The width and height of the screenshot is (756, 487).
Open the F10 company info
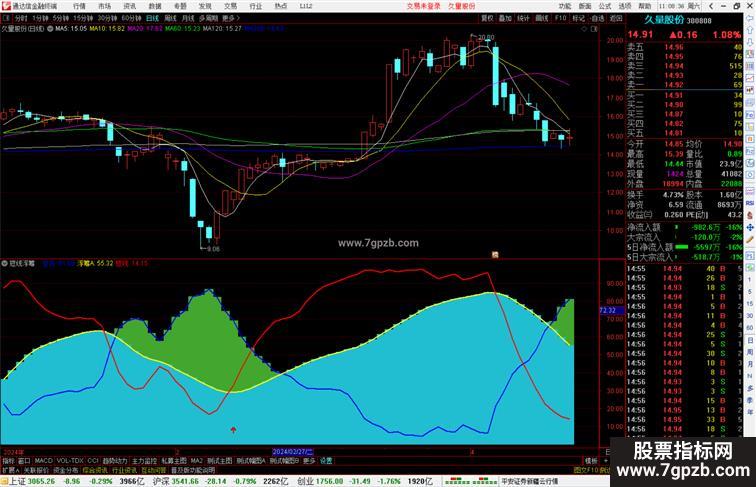pos(560,18)
